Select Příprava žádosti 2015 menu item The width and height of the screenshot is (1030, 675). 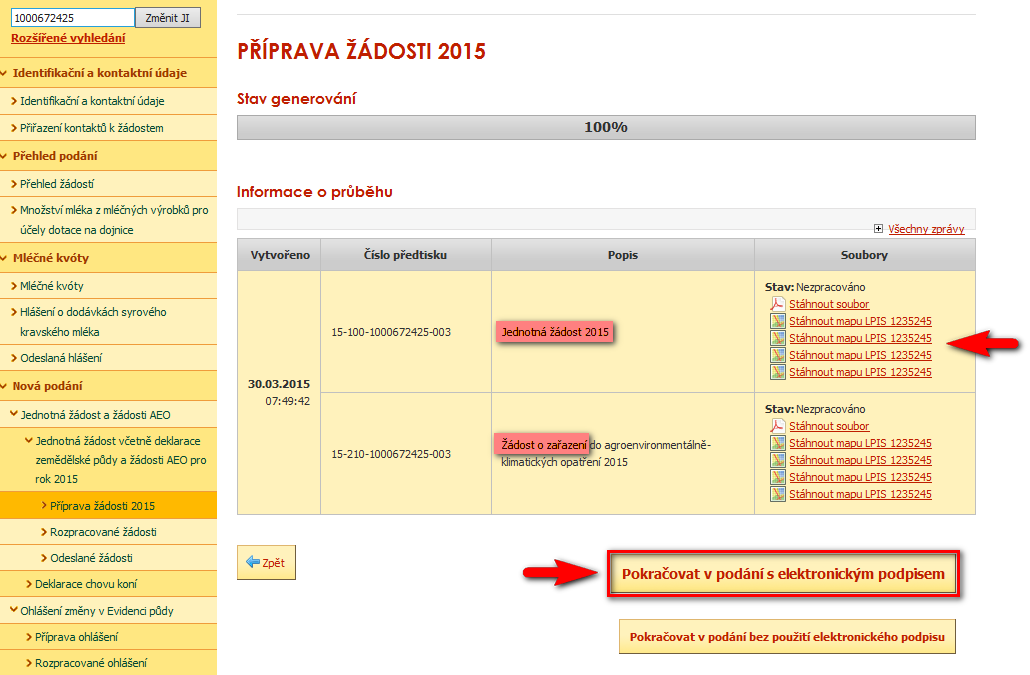(x=102, y=506)
